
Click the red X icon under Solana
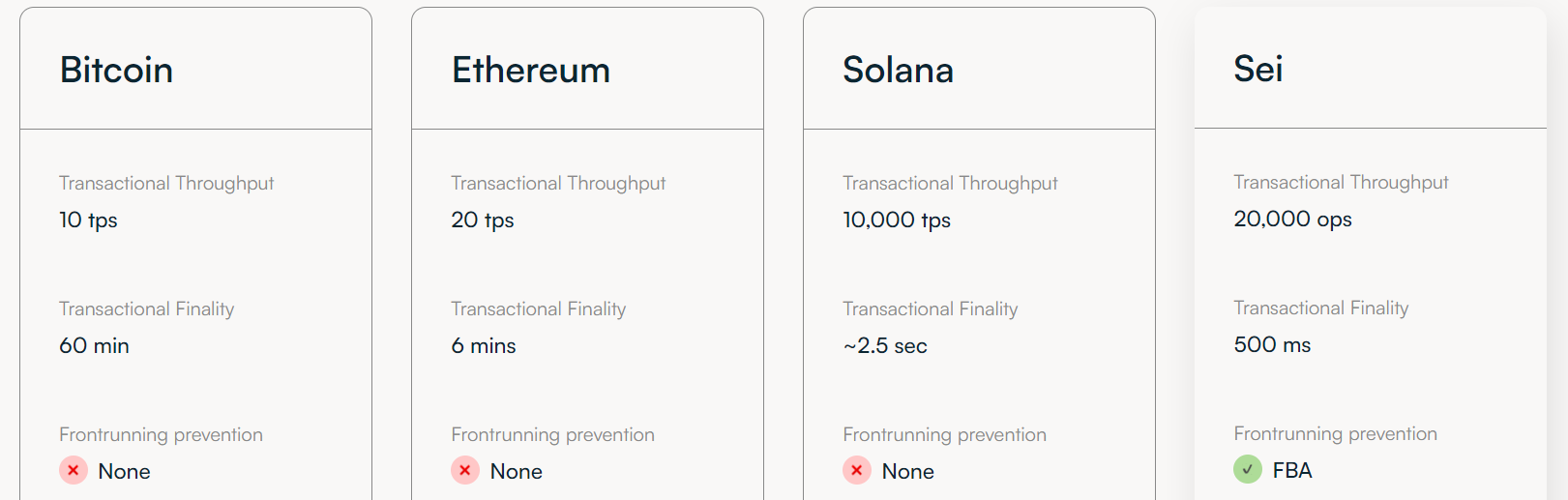pyautogui.click(x=857, y=471)
